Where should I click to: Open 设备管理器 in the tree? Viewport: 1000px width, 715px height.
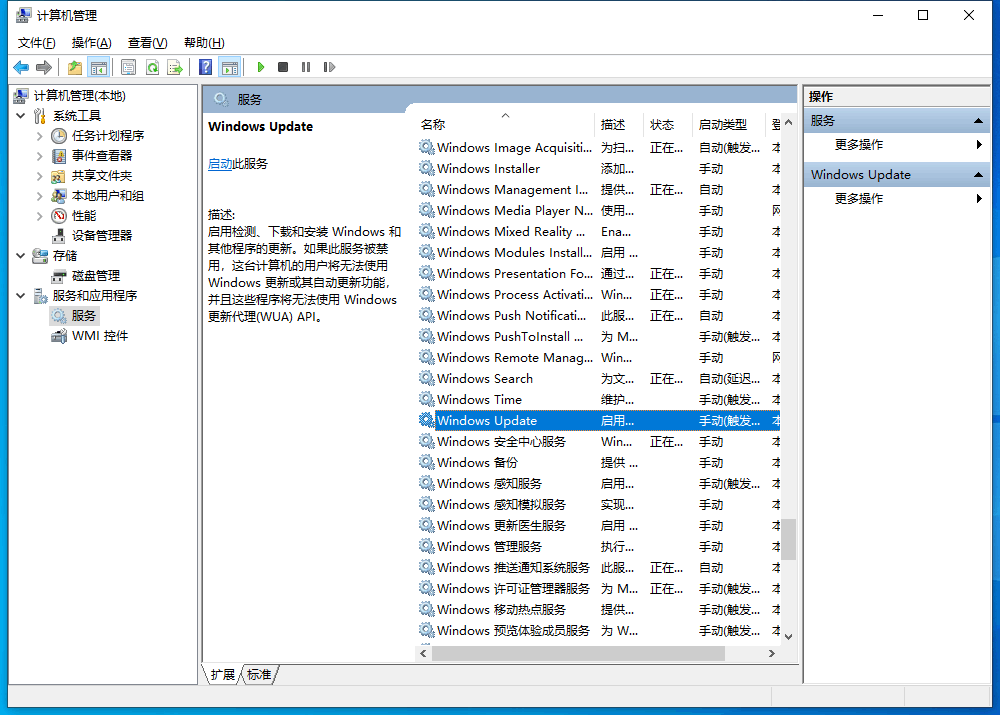coord(102,235)
